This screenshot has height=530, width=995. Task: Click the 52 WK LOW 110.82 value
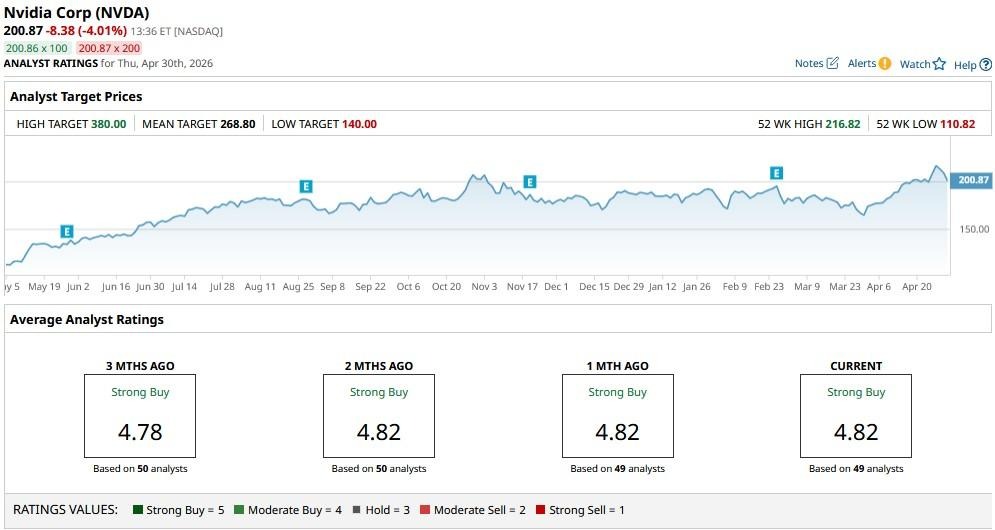(958, 124)
